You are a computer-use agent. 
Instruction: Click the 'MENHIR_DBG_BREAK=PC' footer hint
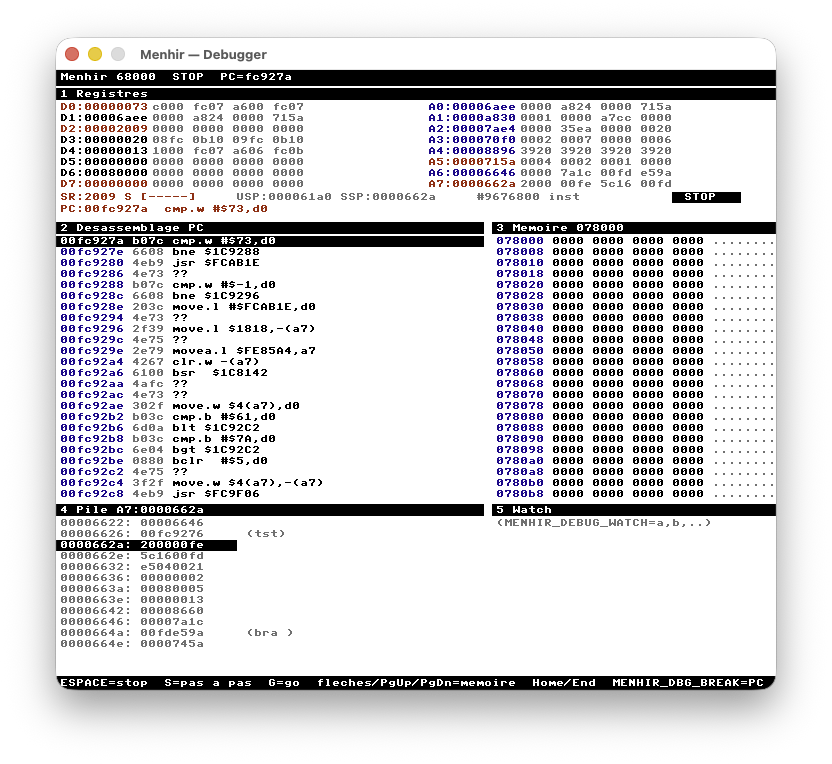(688, 683)
